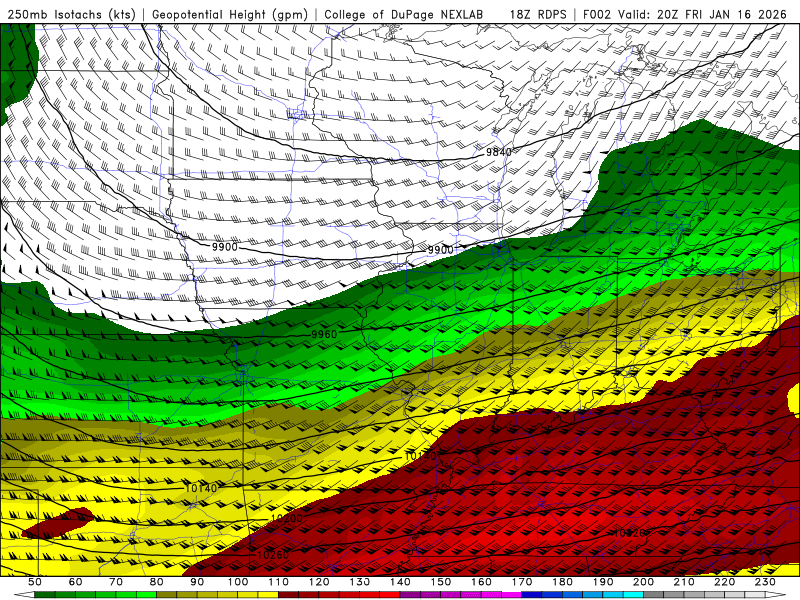Click the 200 value on the color scale

pos(643,582)
